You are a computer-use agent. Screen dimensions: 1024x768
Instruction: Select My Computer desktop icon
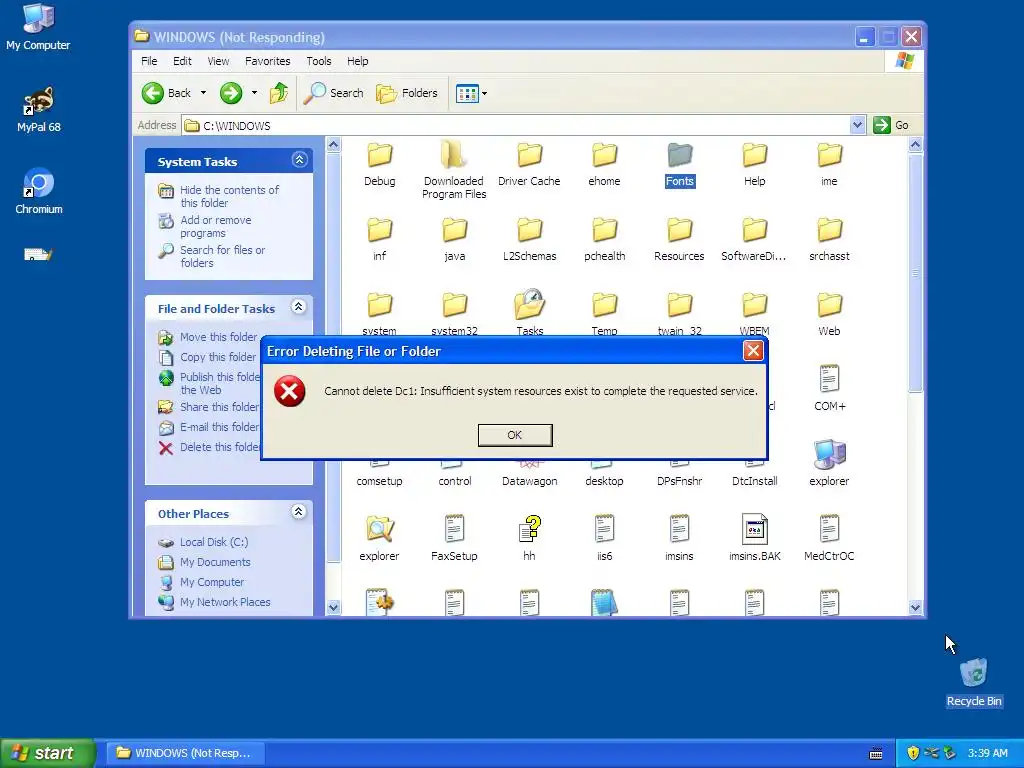(x=38, y=27)
